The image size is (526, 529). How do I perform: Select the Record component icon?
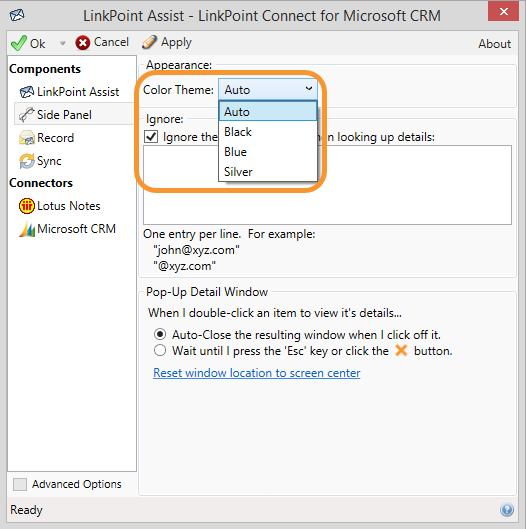(27, 138)
